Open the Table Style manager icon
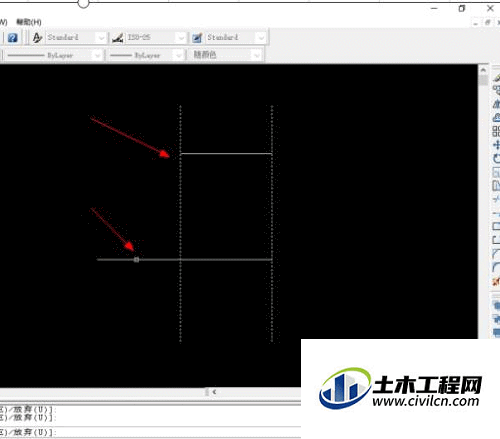500x439 pixels. tap(197, 38)
